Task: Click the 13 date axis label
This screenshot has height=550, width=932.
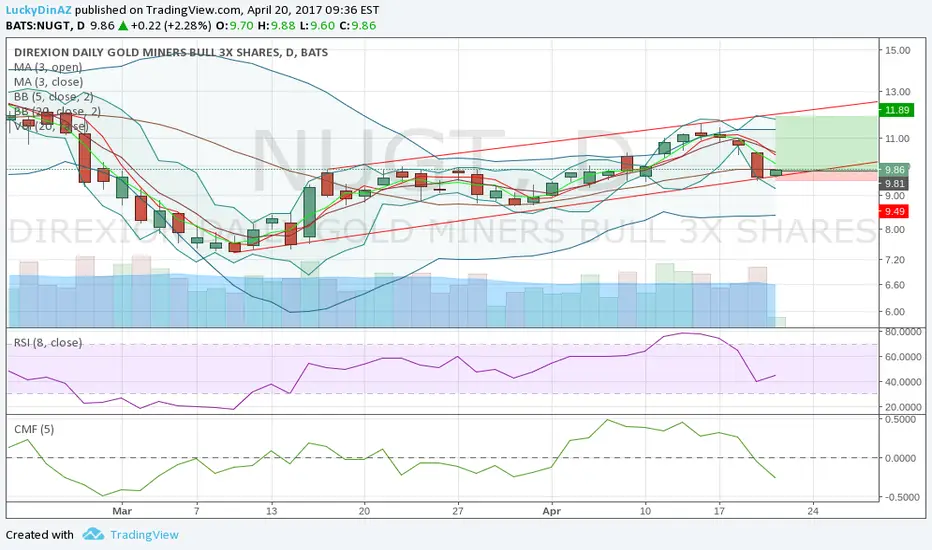Action: pyautogui.click(x=272, y=511)
